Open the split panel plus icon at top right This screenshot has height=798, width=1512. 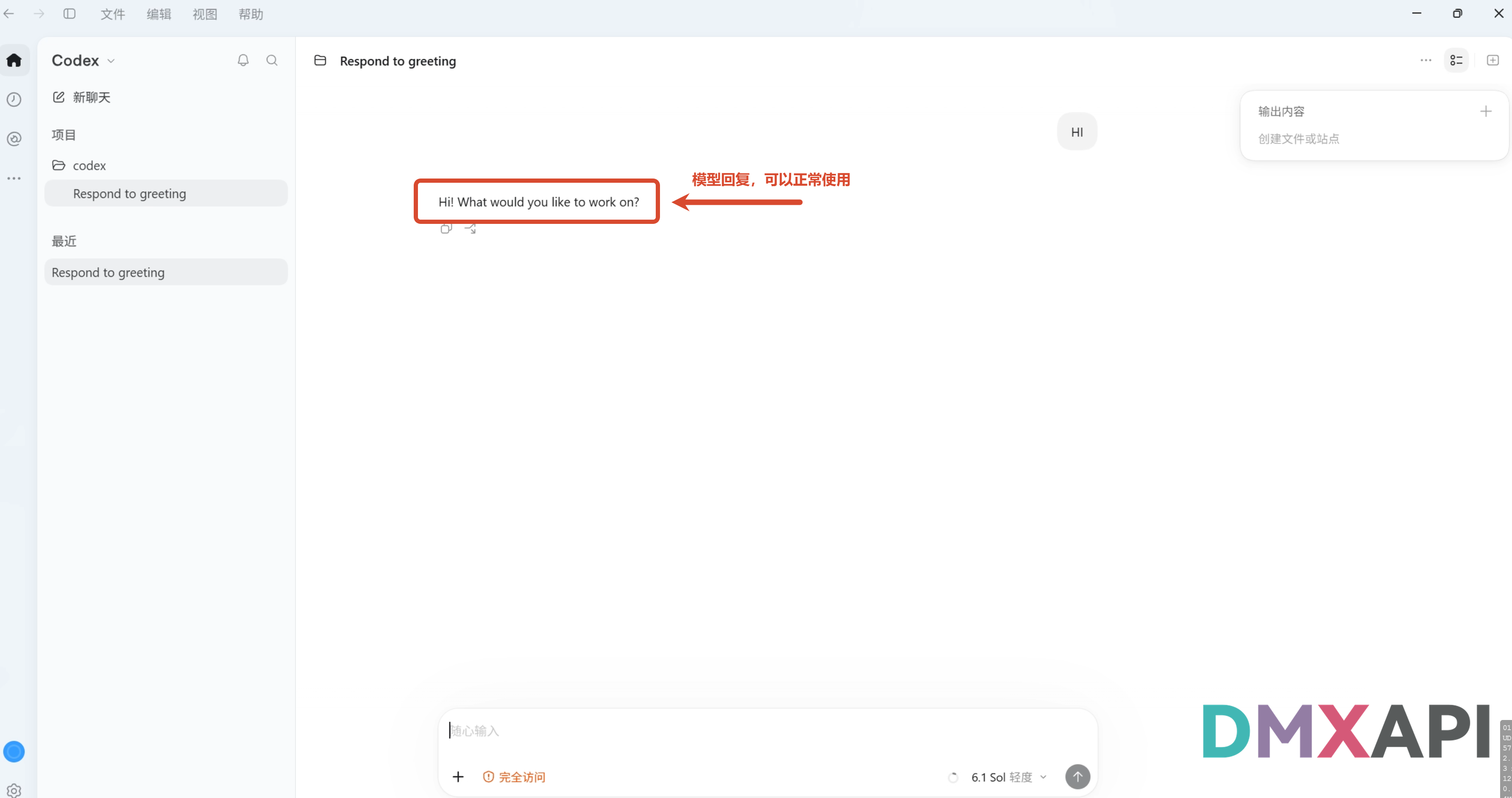[1493, 61]
